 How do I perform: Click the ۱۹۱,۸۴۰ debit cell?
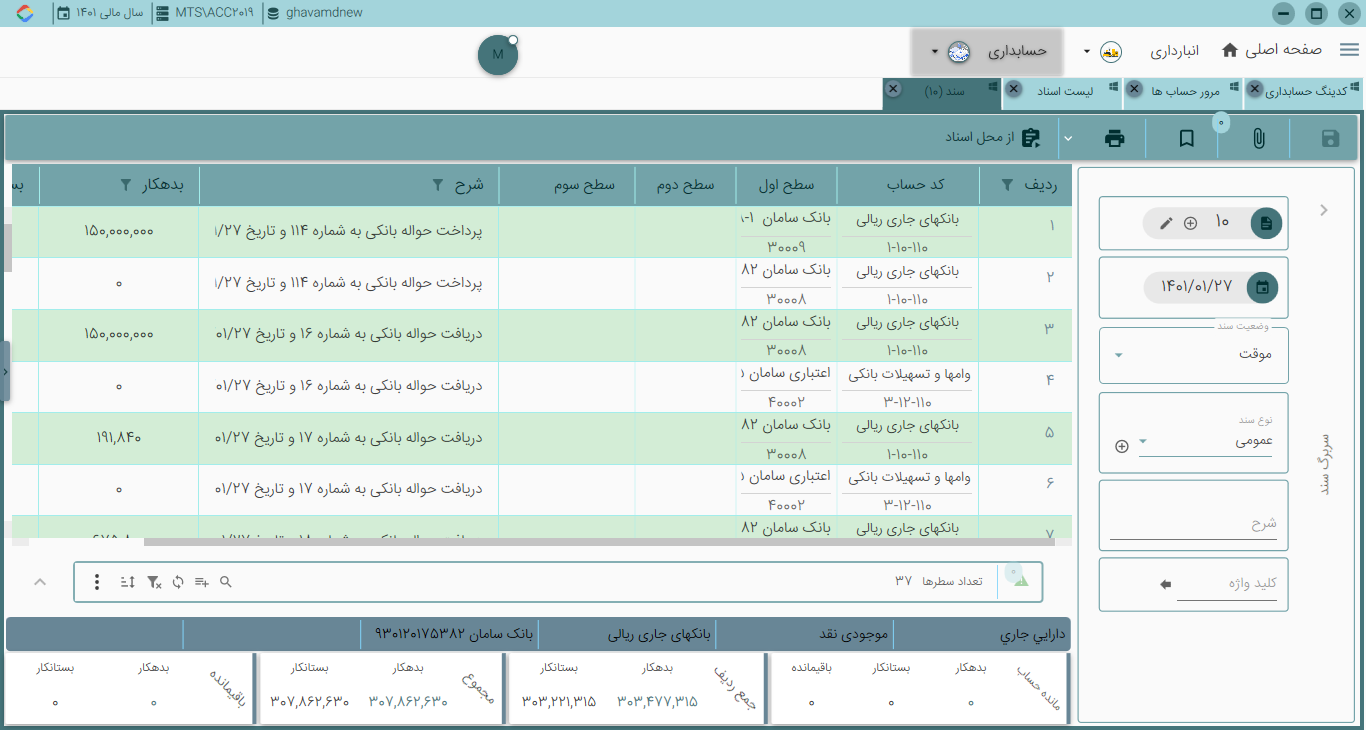(119, 437)
